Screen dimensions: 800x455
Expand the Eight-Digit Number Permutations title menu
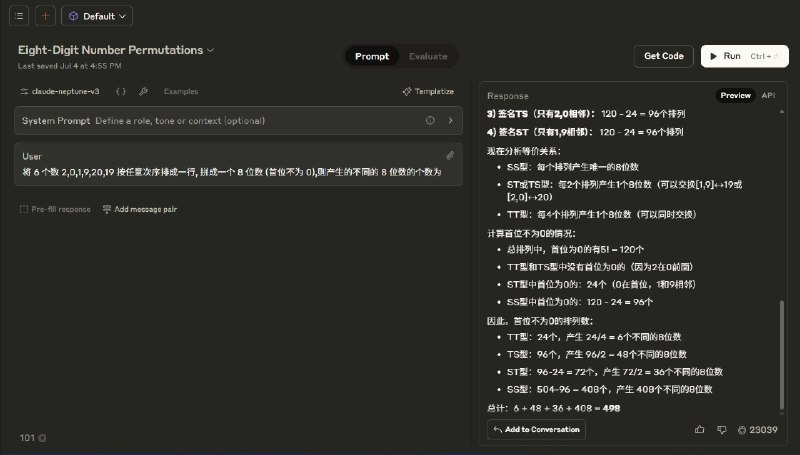tap(210, 50)
